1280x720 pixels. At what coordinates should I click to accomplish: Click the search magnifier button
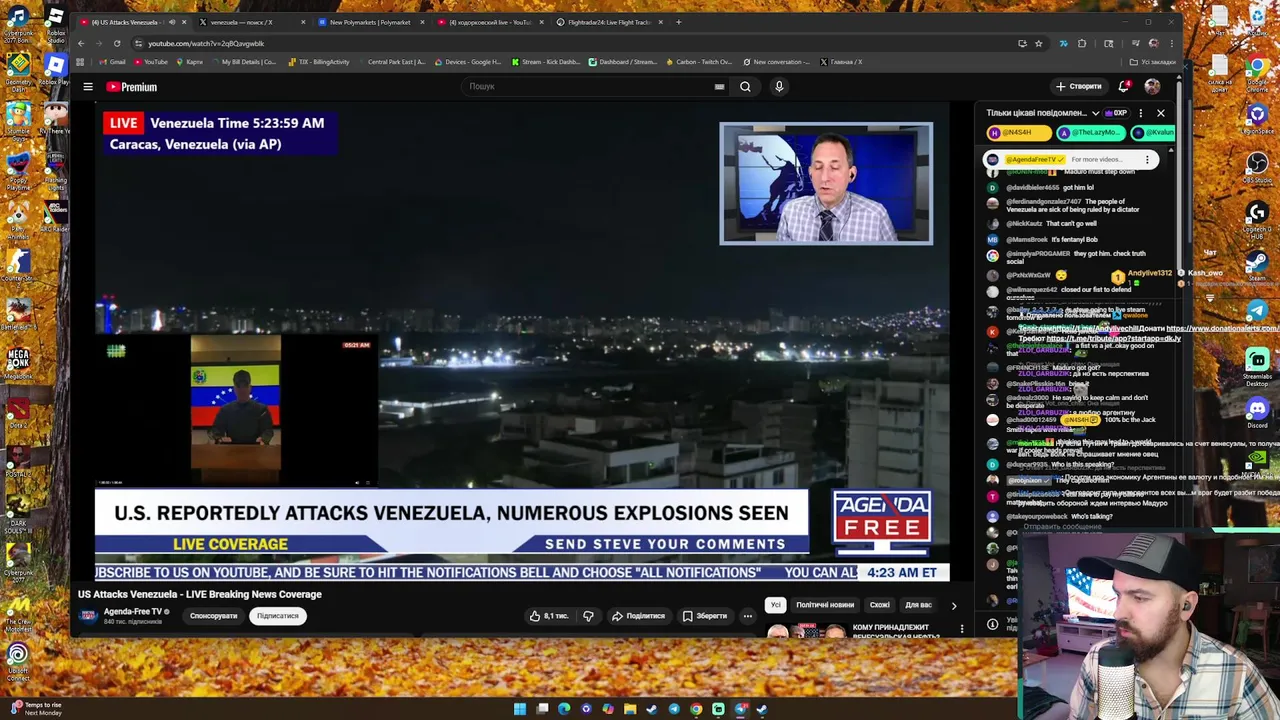coord(745,86)
